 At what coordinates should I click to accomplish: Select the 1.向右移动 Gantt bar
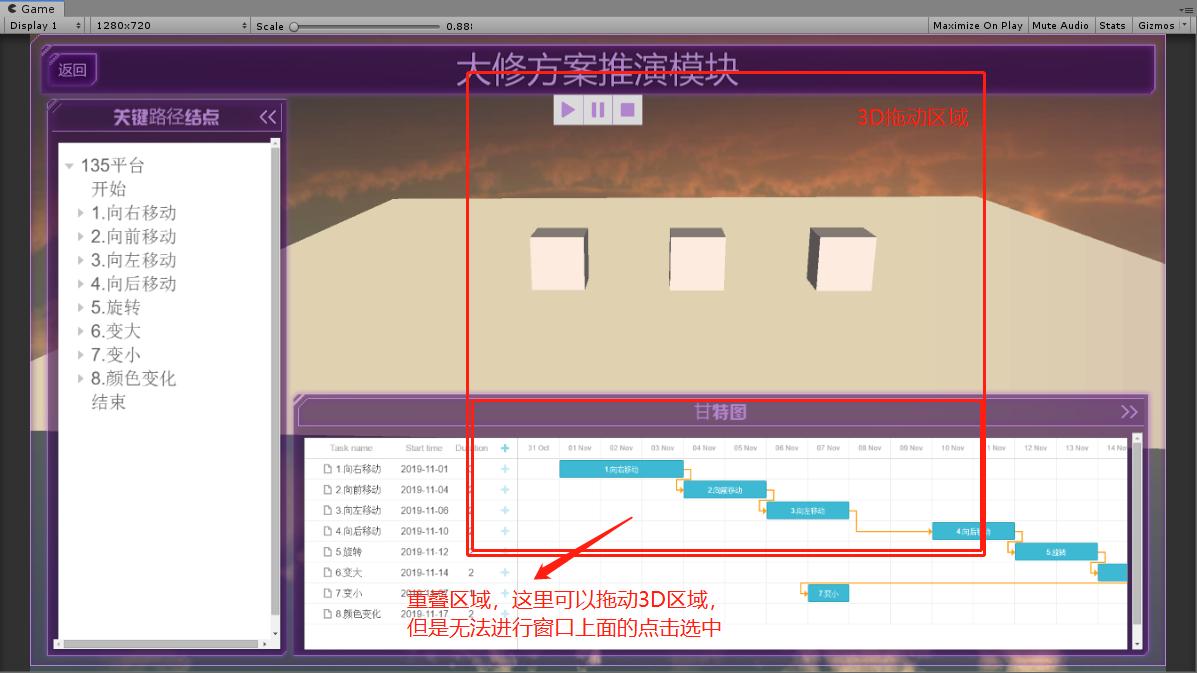click(x=621, y=469)
